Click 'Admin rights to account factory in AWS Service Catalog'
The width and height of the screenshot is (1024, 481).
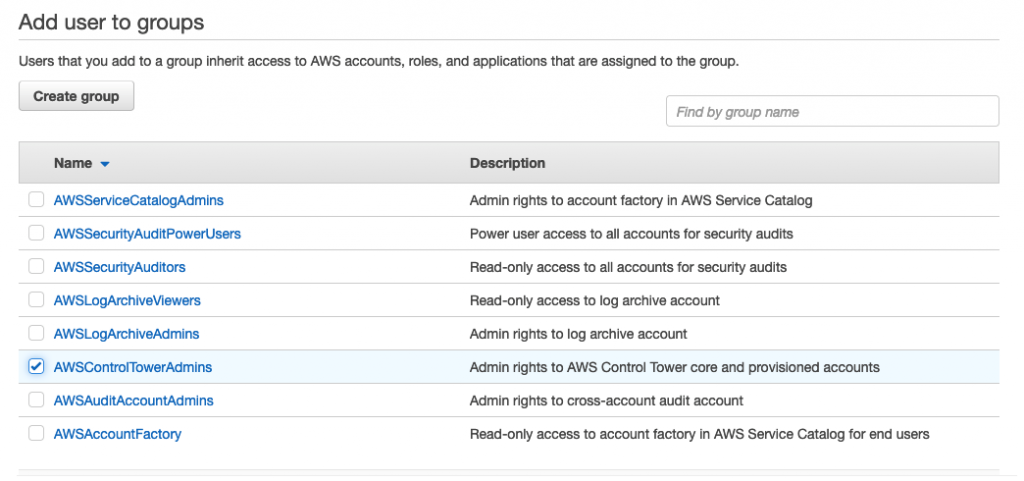click(641, 200)
